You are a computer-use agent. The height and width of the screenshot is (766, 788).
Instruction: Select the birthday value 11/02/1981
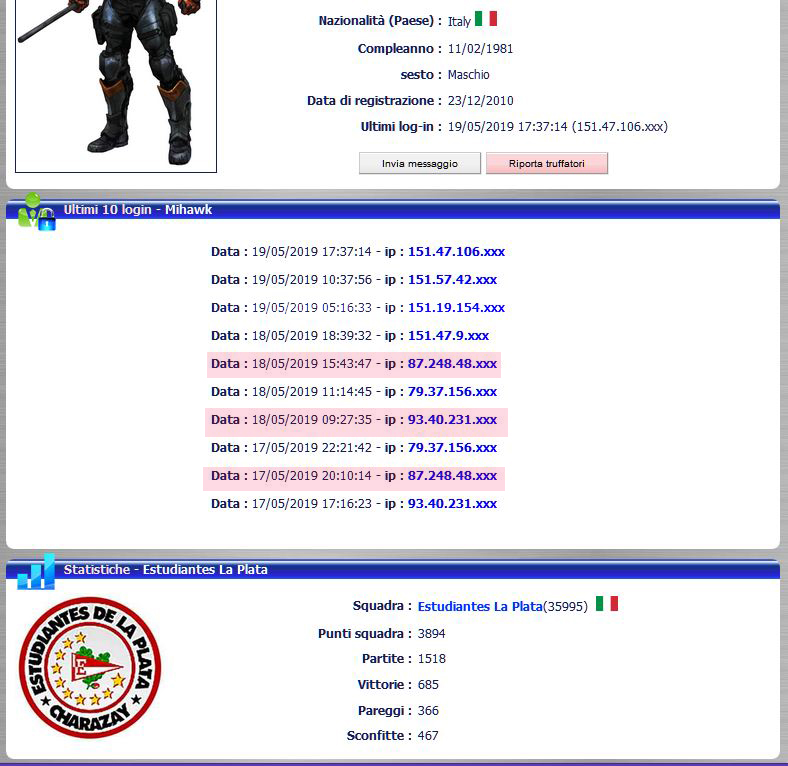[x=480, y=49]
